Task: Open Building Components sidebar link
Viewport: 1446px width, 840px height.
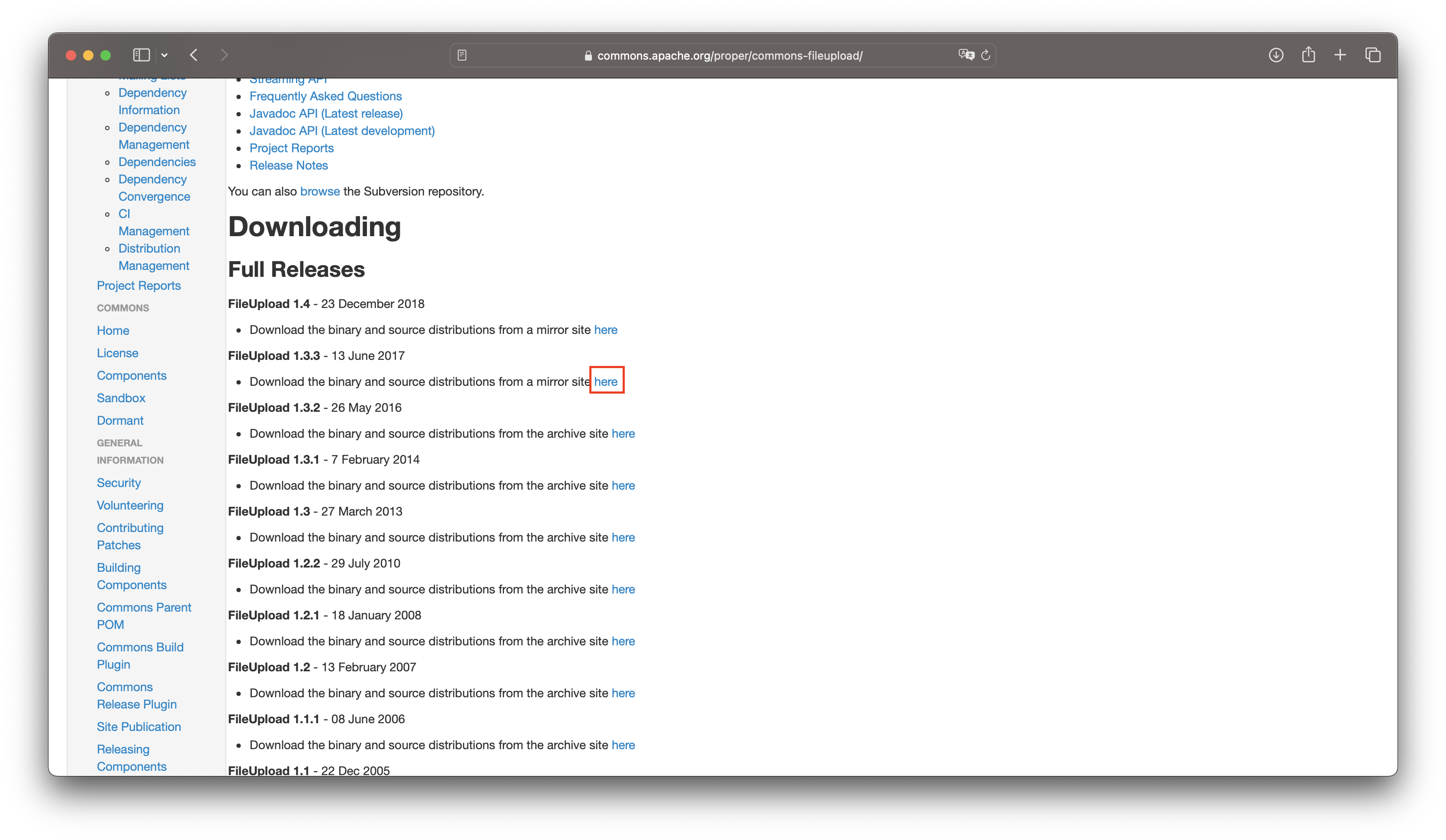Action: (x=132, y=576)
